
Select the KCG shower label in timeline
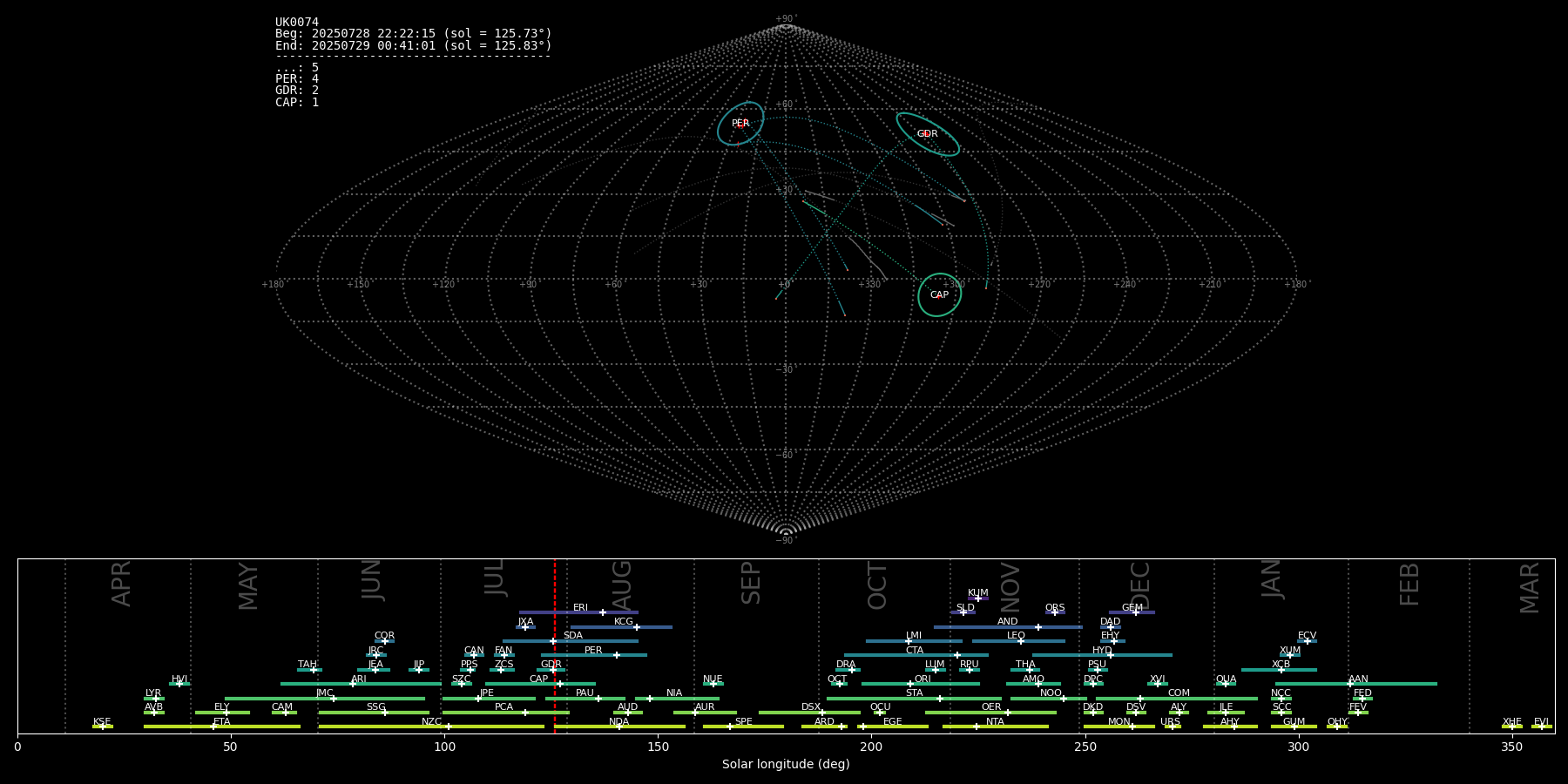pyautogui.click(x=624, y=622)
